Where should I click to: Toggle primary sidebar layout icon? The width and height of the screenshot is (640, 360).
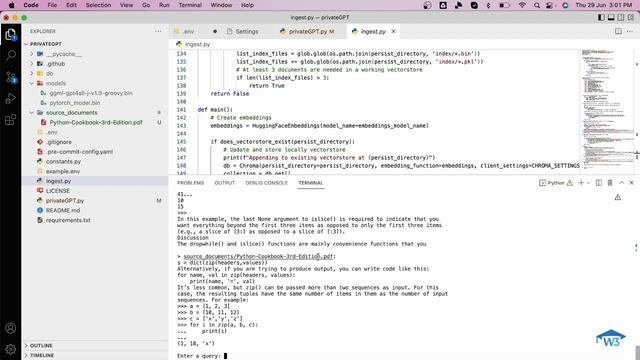(x=601, y=18)
